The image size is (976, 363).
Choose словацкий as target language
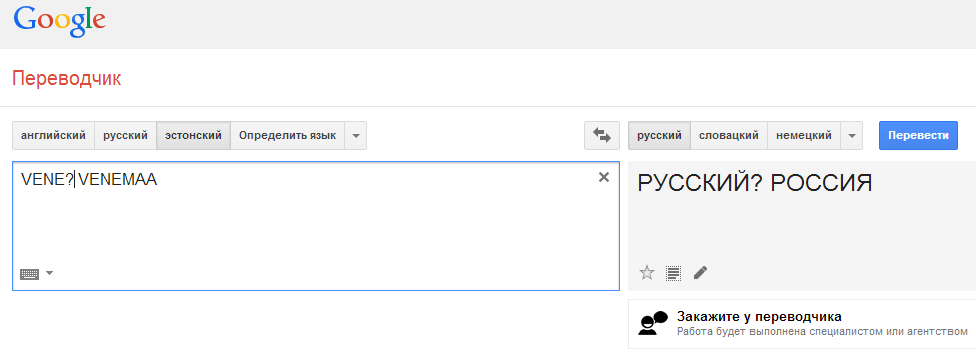coord(728,136)
